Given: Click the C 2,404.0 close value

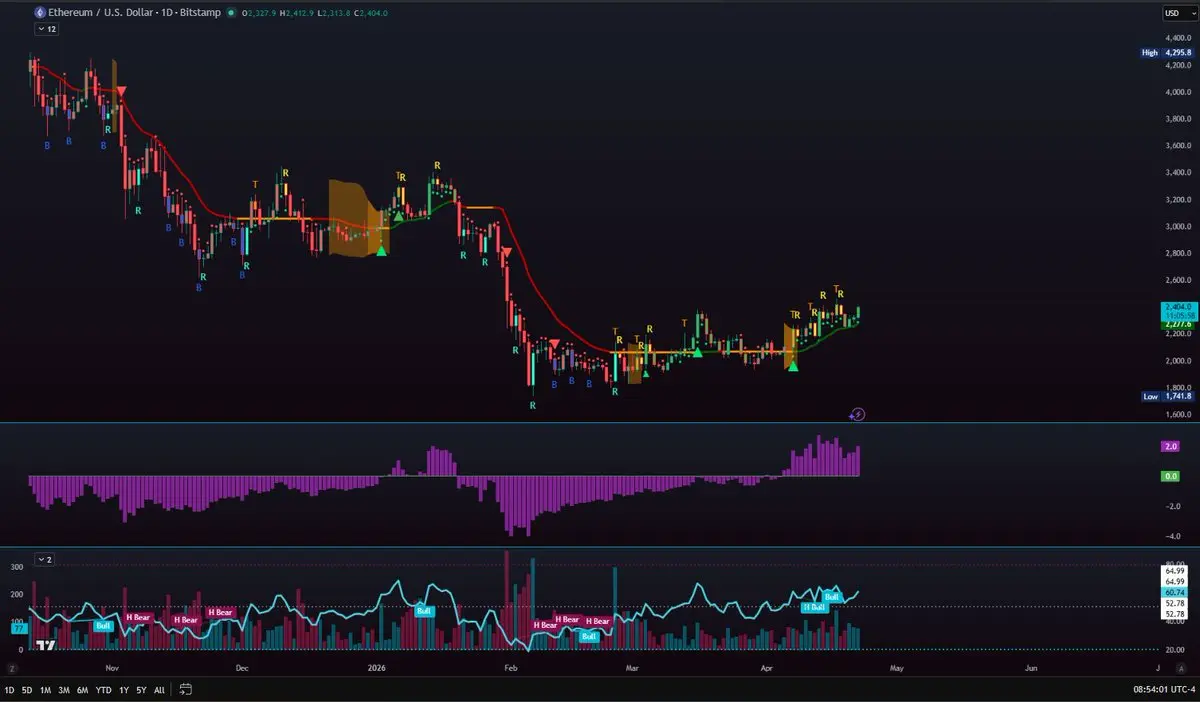Looking at the screenshot, I should coord(369,13).
